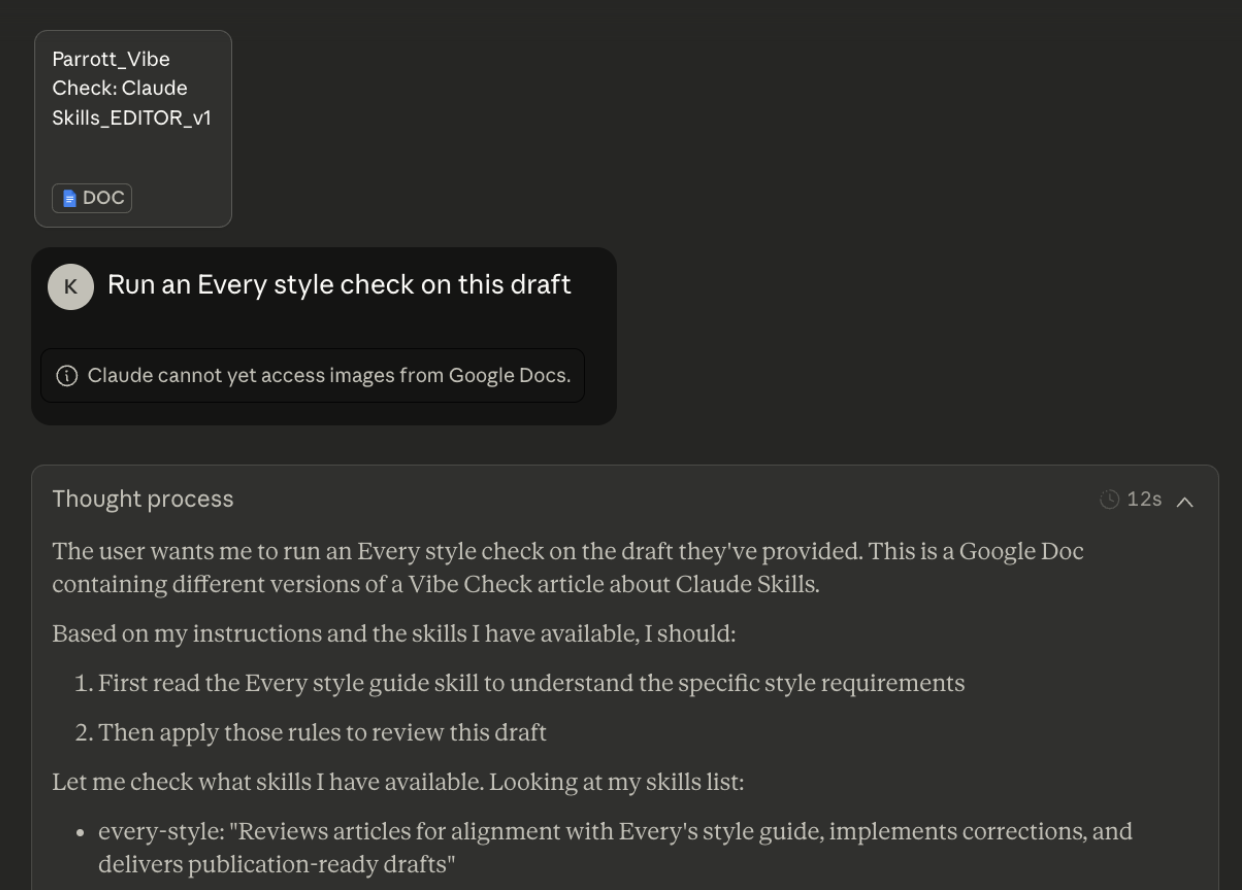Click the 12s thinking duration text
The width and height of the screenshot is (1242, 890).
[1144, 499]
